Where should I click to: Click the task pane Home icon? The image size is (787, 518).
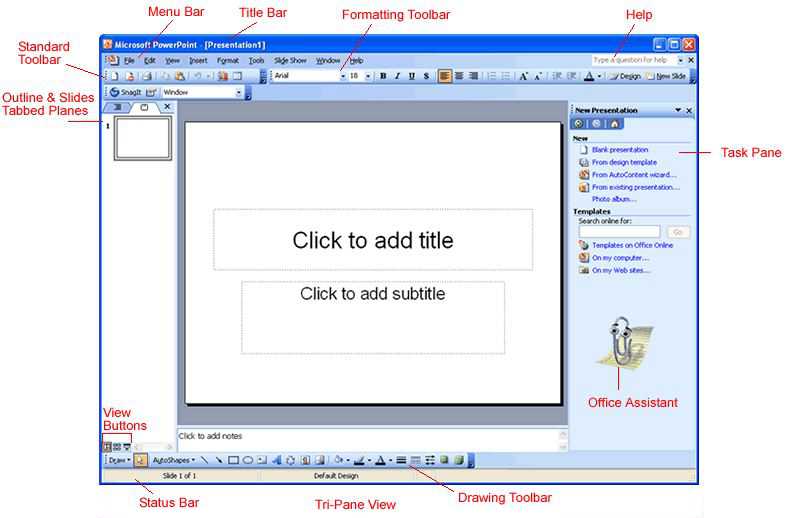[x=614, y=123]
